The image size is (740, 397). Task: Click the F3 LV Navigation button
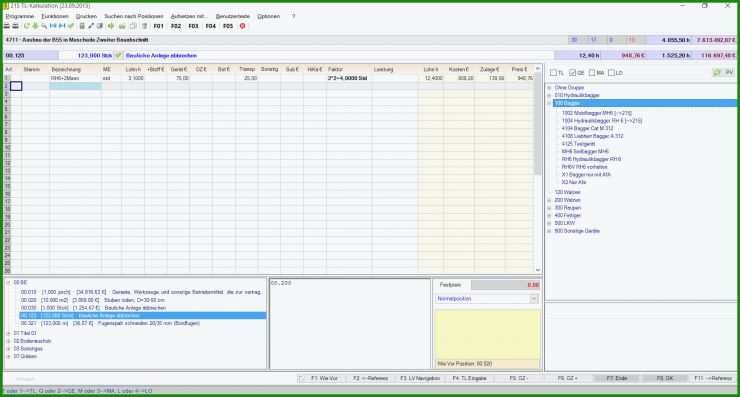click(x=420, y=379)
